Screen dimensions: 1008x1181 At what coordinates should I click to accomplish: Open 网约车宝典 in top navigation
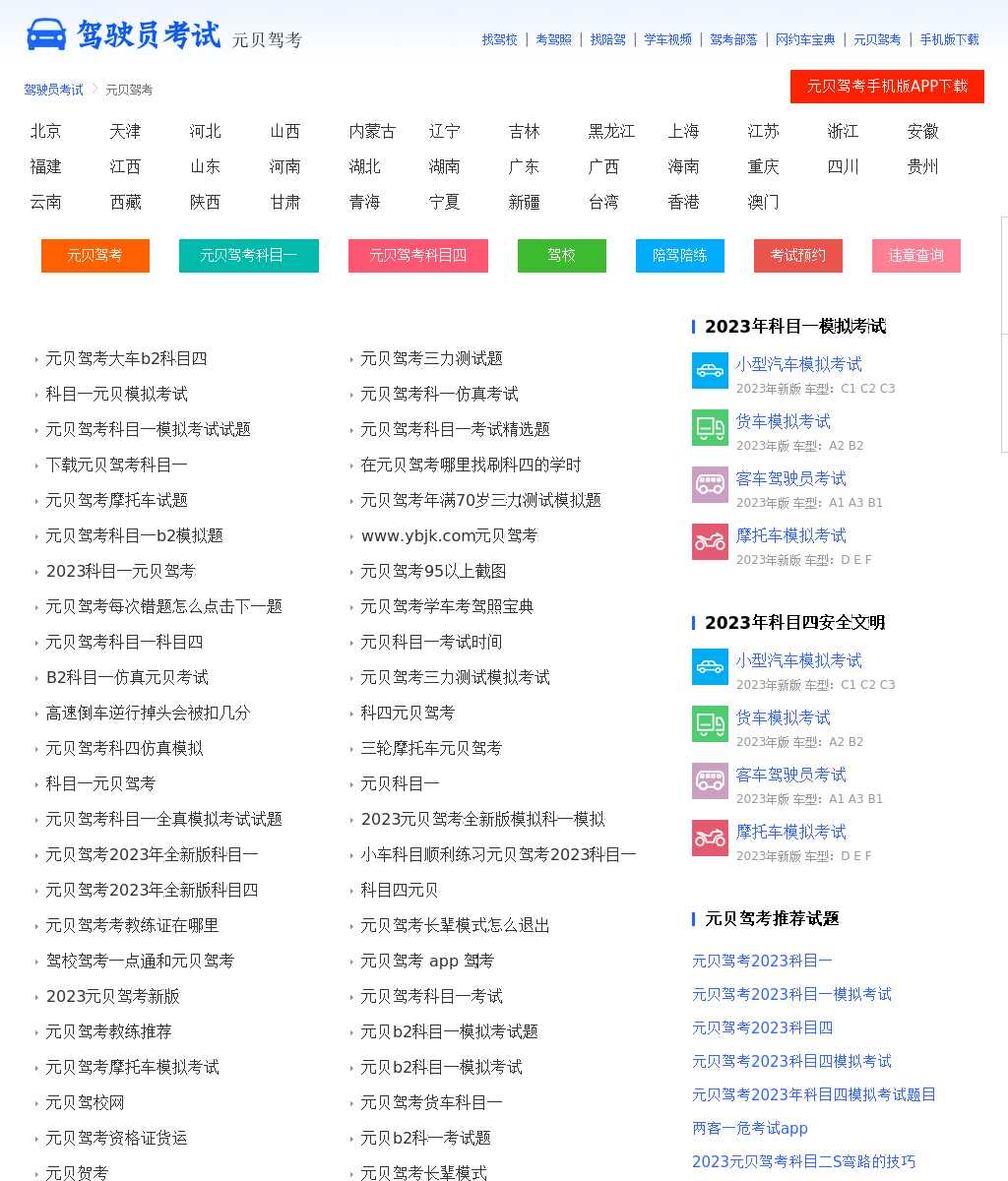point(805,39)
